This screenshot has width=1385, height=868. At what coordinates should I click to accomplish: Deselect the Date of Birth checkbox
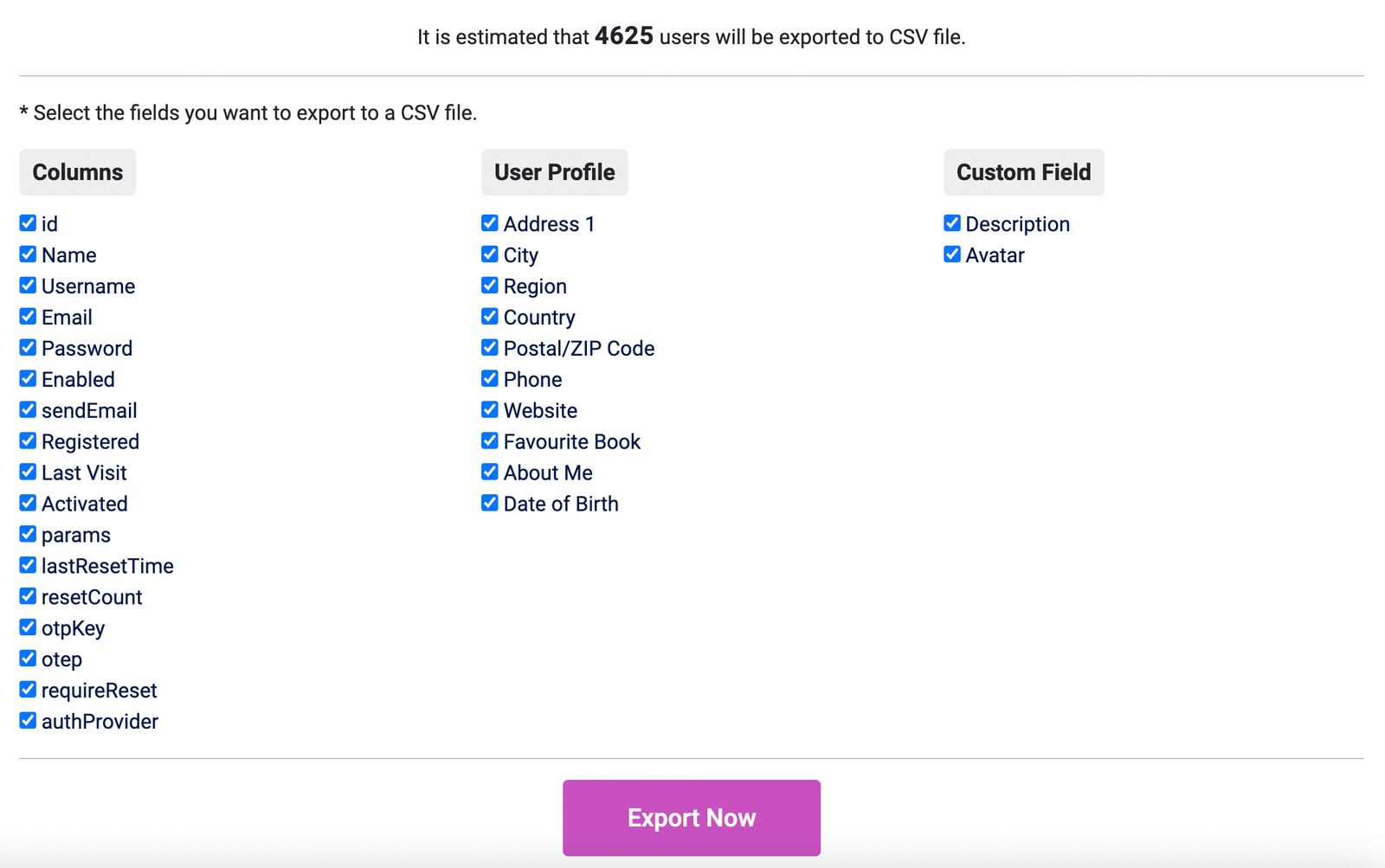pyautogui.click(x=489, y=502)
